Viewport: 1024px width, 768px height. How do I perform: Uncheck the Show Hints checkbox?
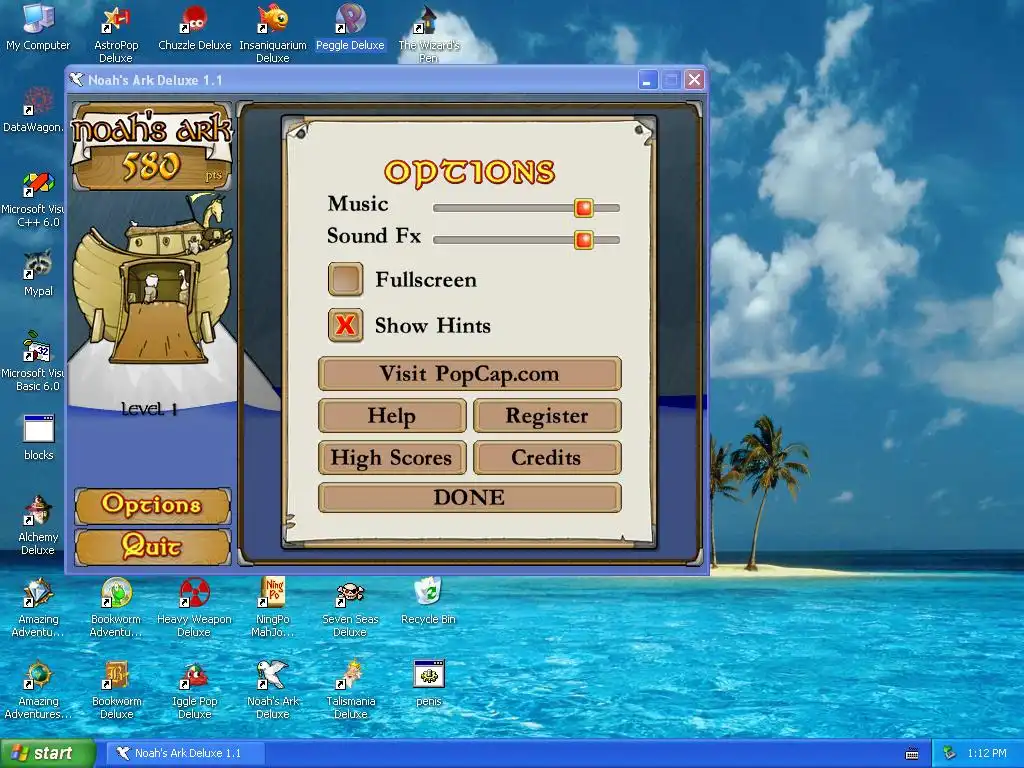345,325
